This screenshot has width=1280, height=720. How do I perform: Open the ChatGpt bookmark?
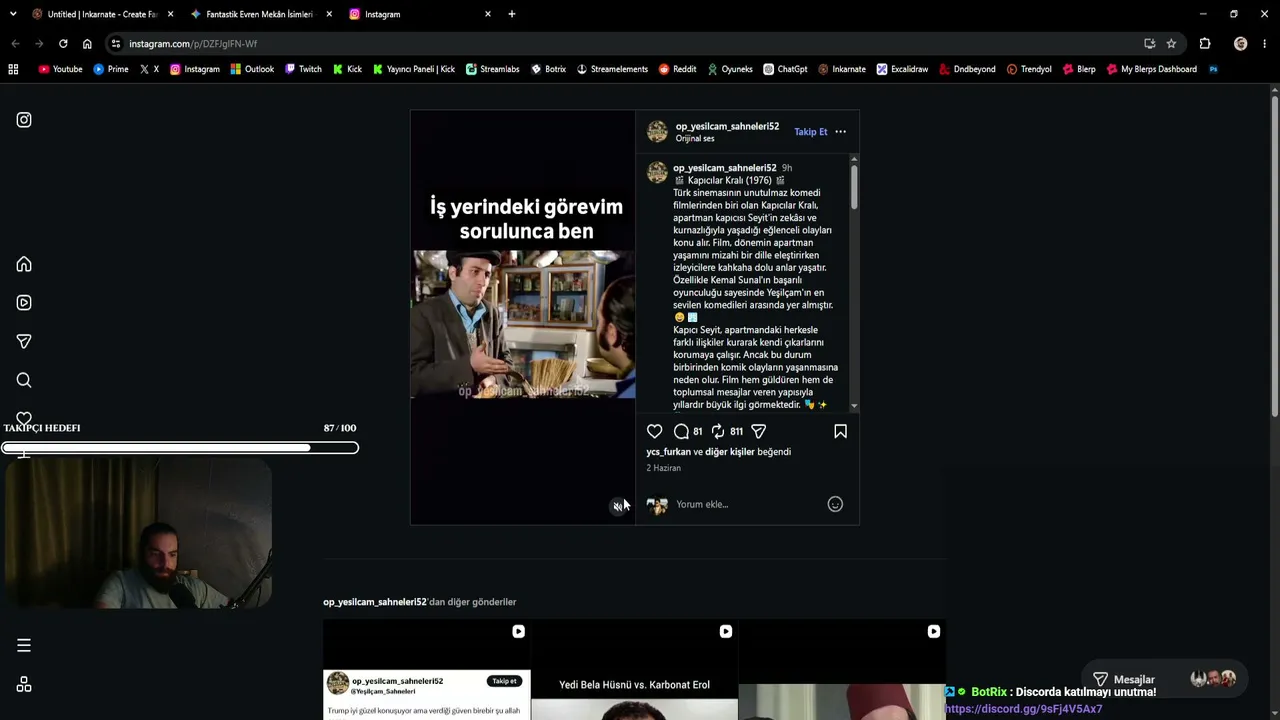pos(785,69)
